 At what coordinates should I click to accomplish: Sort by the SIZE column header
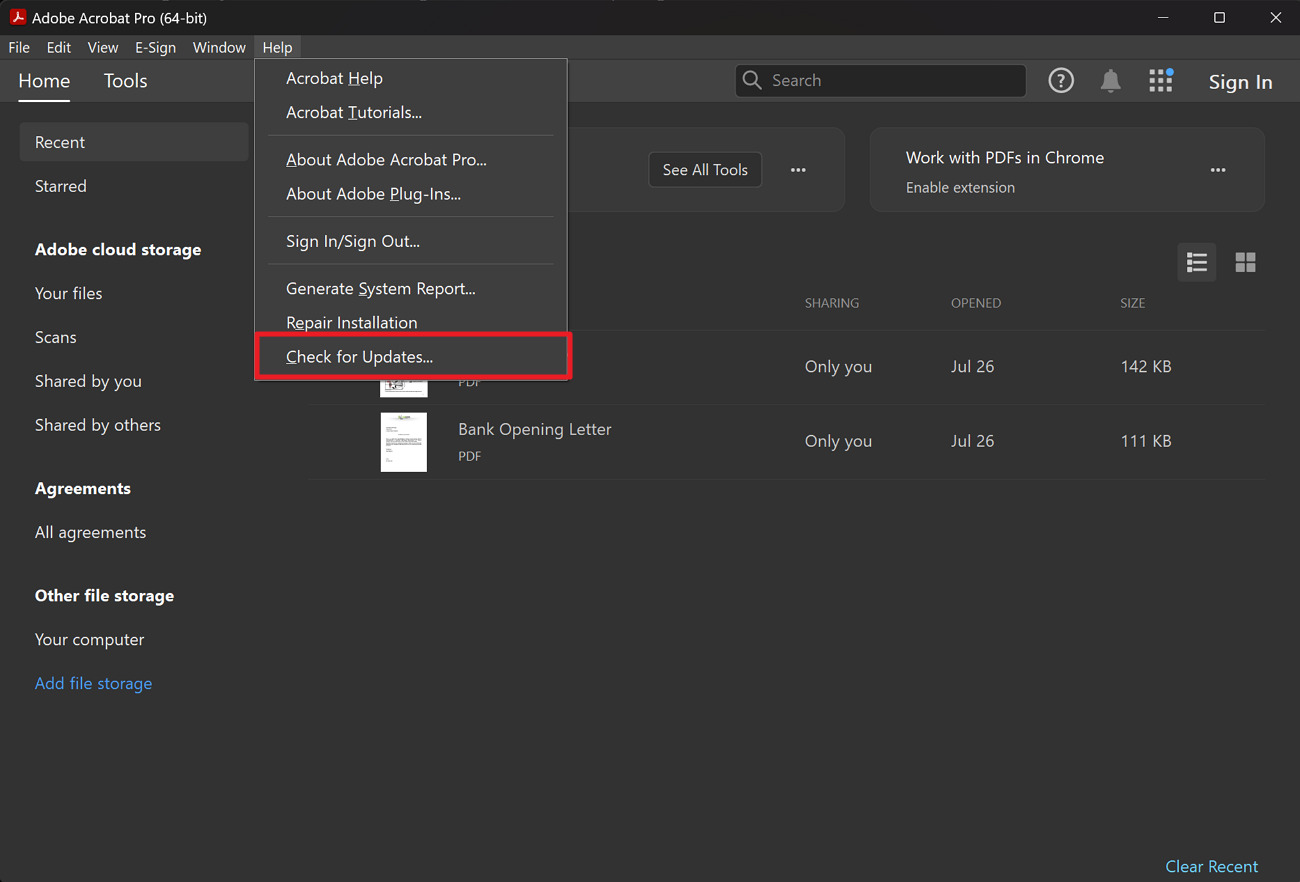tap(1133, 303)
